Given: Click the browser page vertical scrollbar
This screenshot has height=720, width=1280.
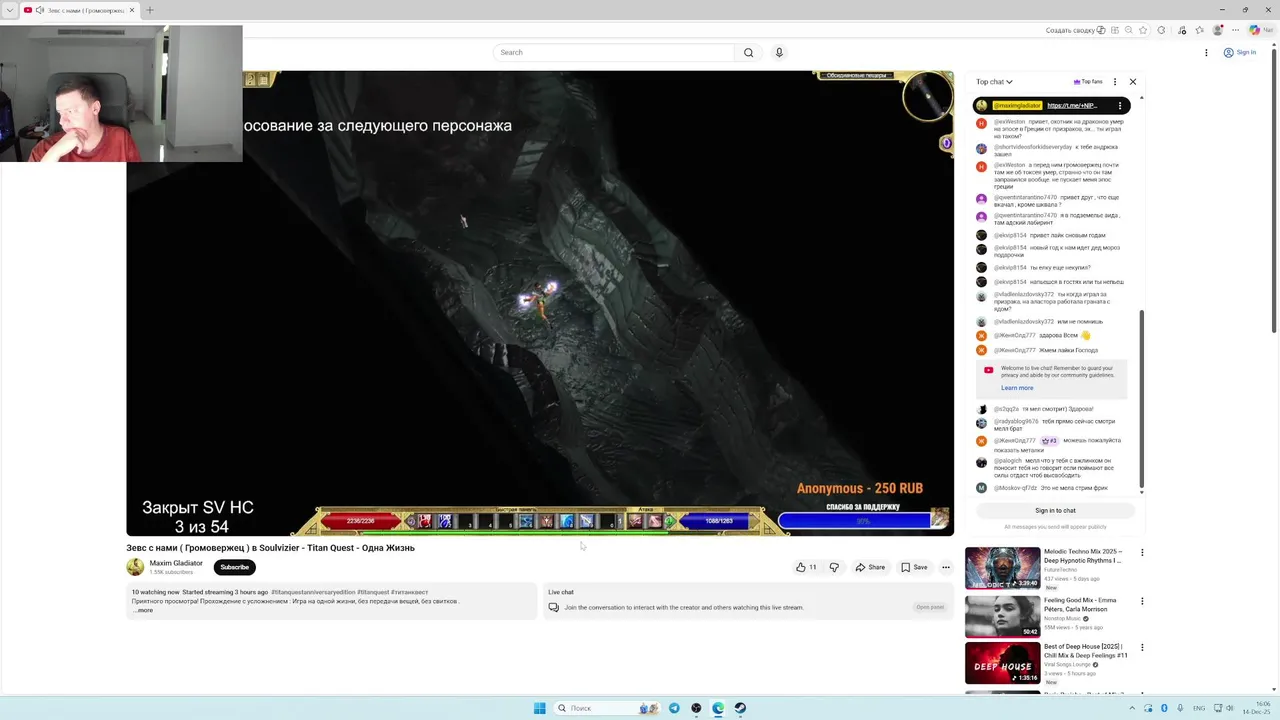Looking at the screenshot, I should coord(1274,190).
